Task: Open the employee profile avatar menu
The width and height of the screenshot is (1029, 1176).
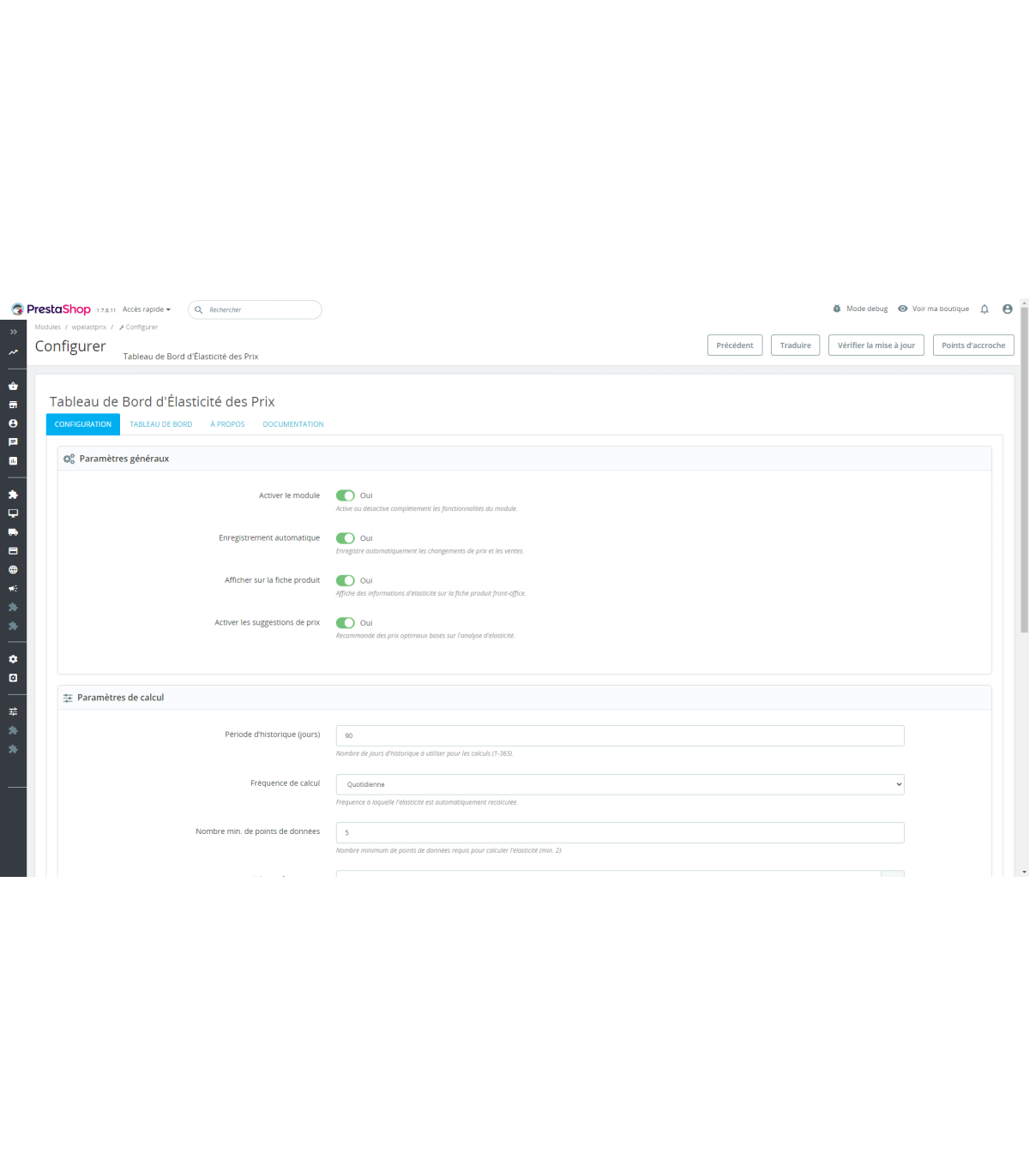Action: 1008,309
